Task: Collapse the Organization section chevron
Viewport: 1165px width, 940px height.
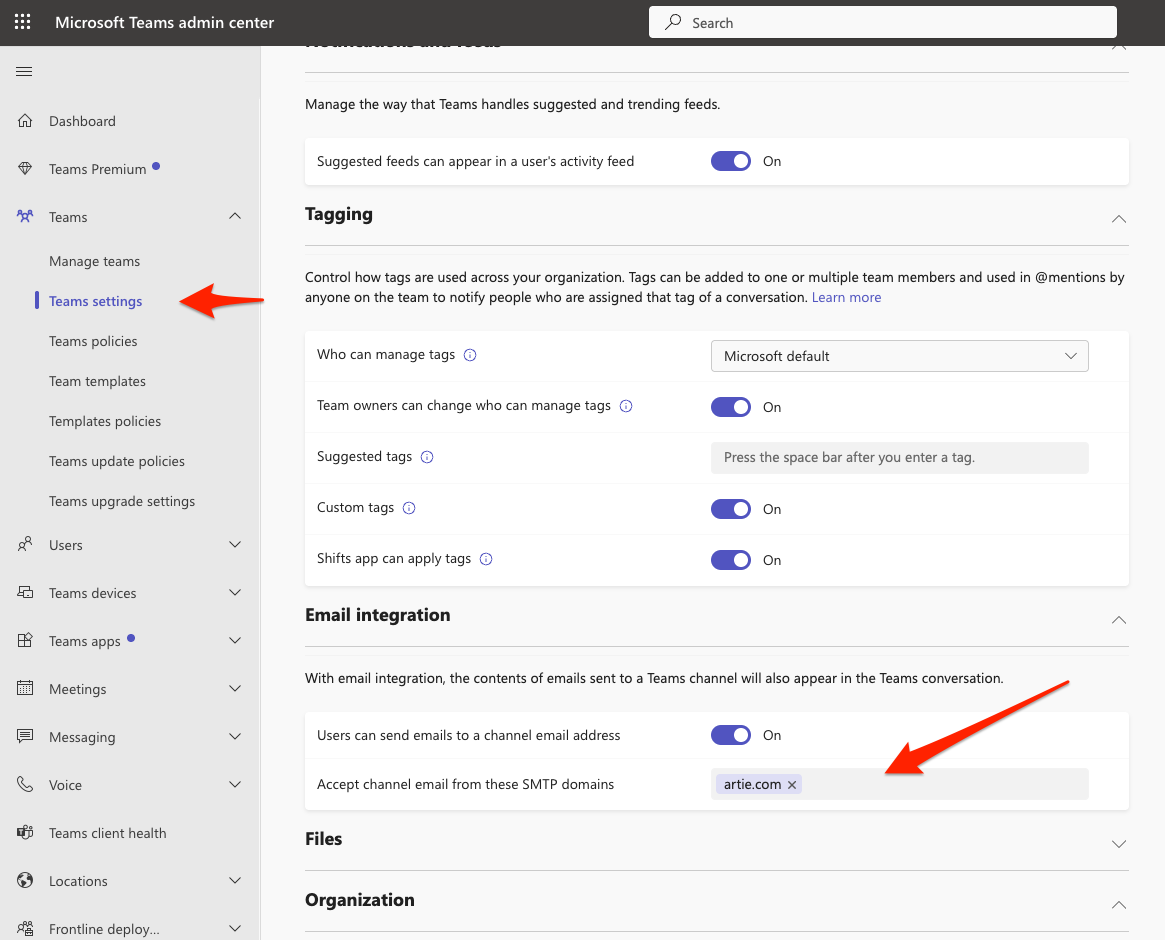Action: 1118,904
